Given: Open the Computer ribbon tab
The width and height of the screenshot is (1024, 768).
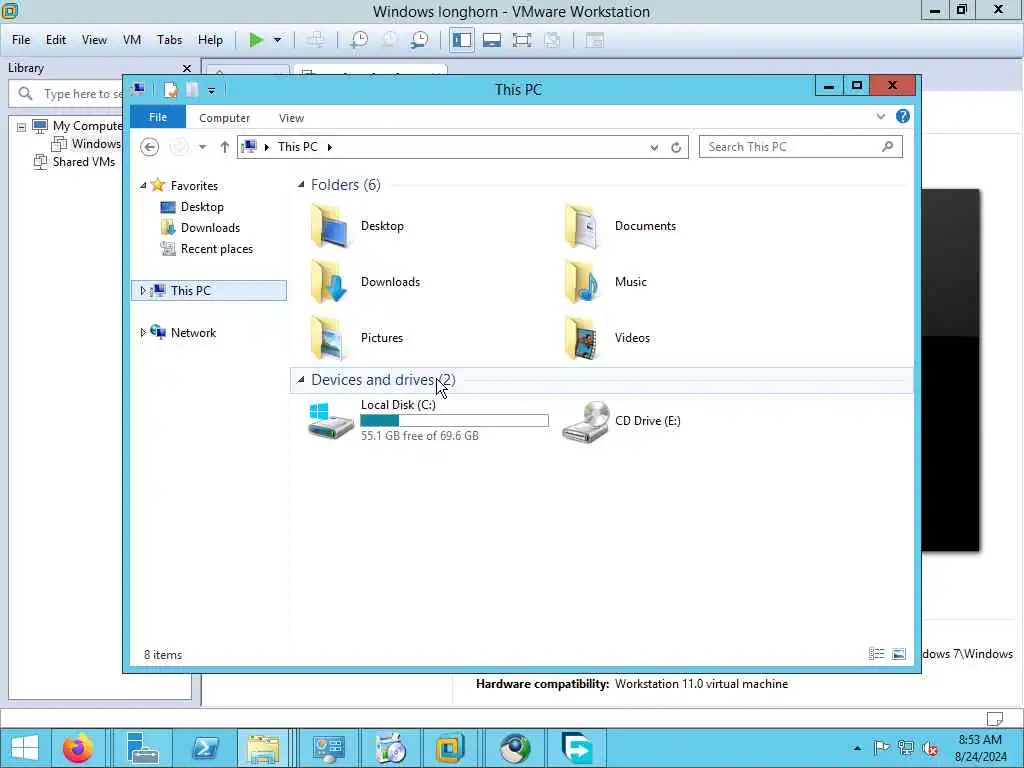Looking at the screenshot, I should click(225, 118).
